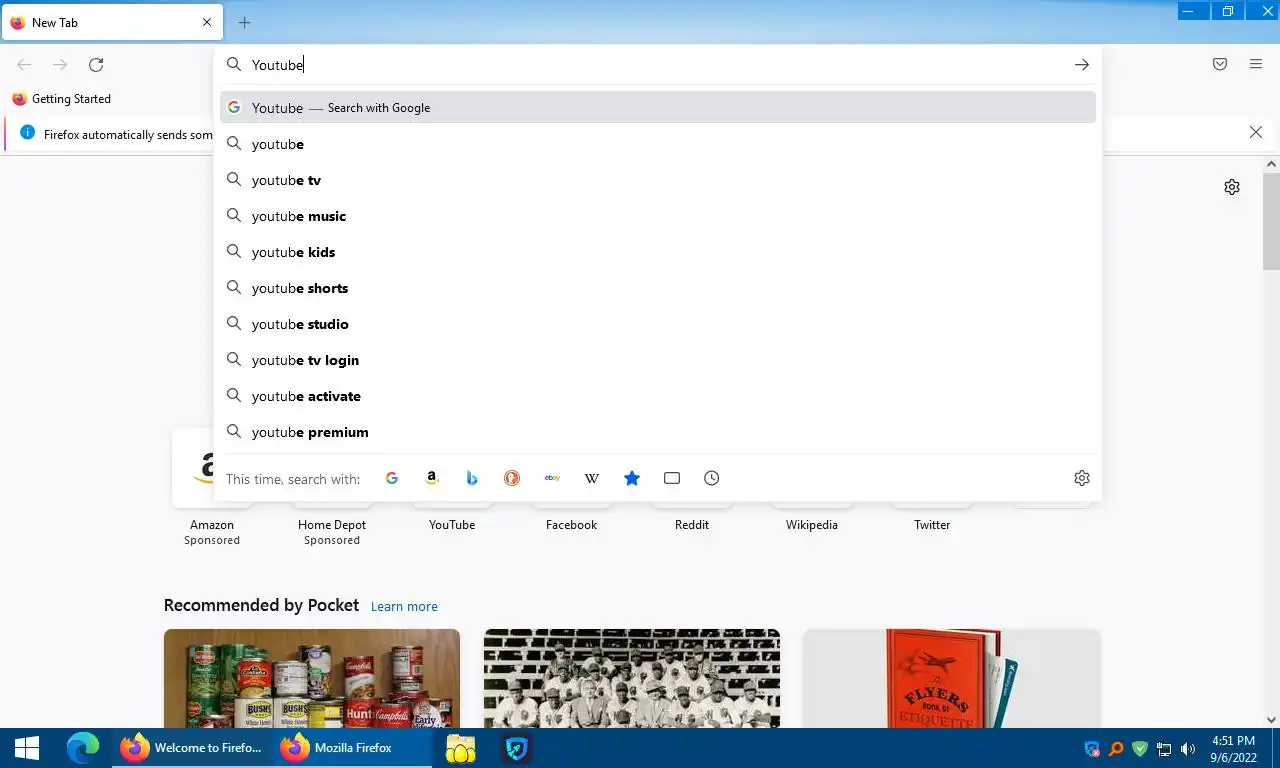Viewport: 1280px width, 768px height.
Task: Click the Go arrow in address bar
Action: click(1082, 65)
